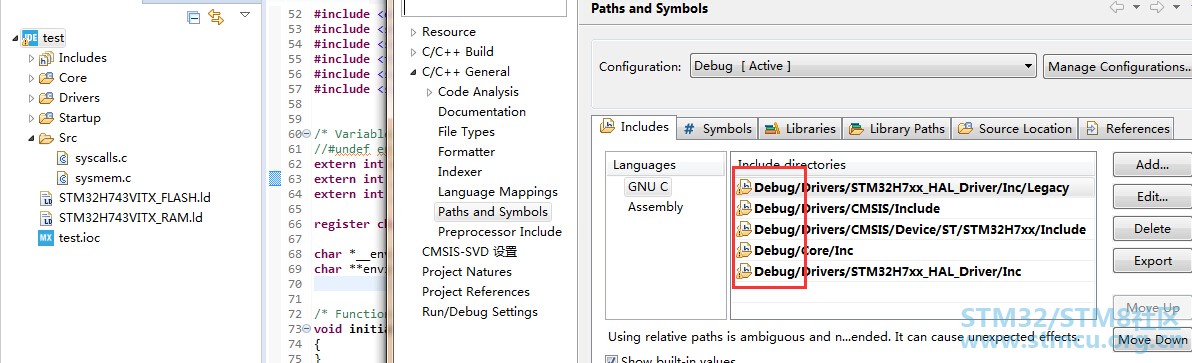Viewport: 1192px width, 363px height.
Task: Click the Startup folder icon
Action: 46,118
